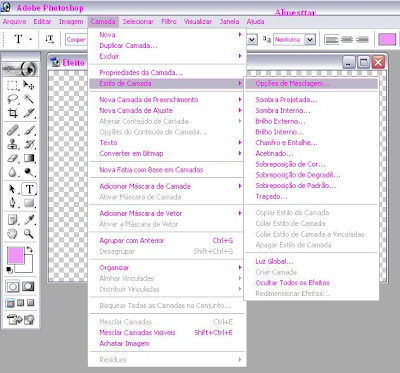Select the Lasso tool

pos(13,99)
